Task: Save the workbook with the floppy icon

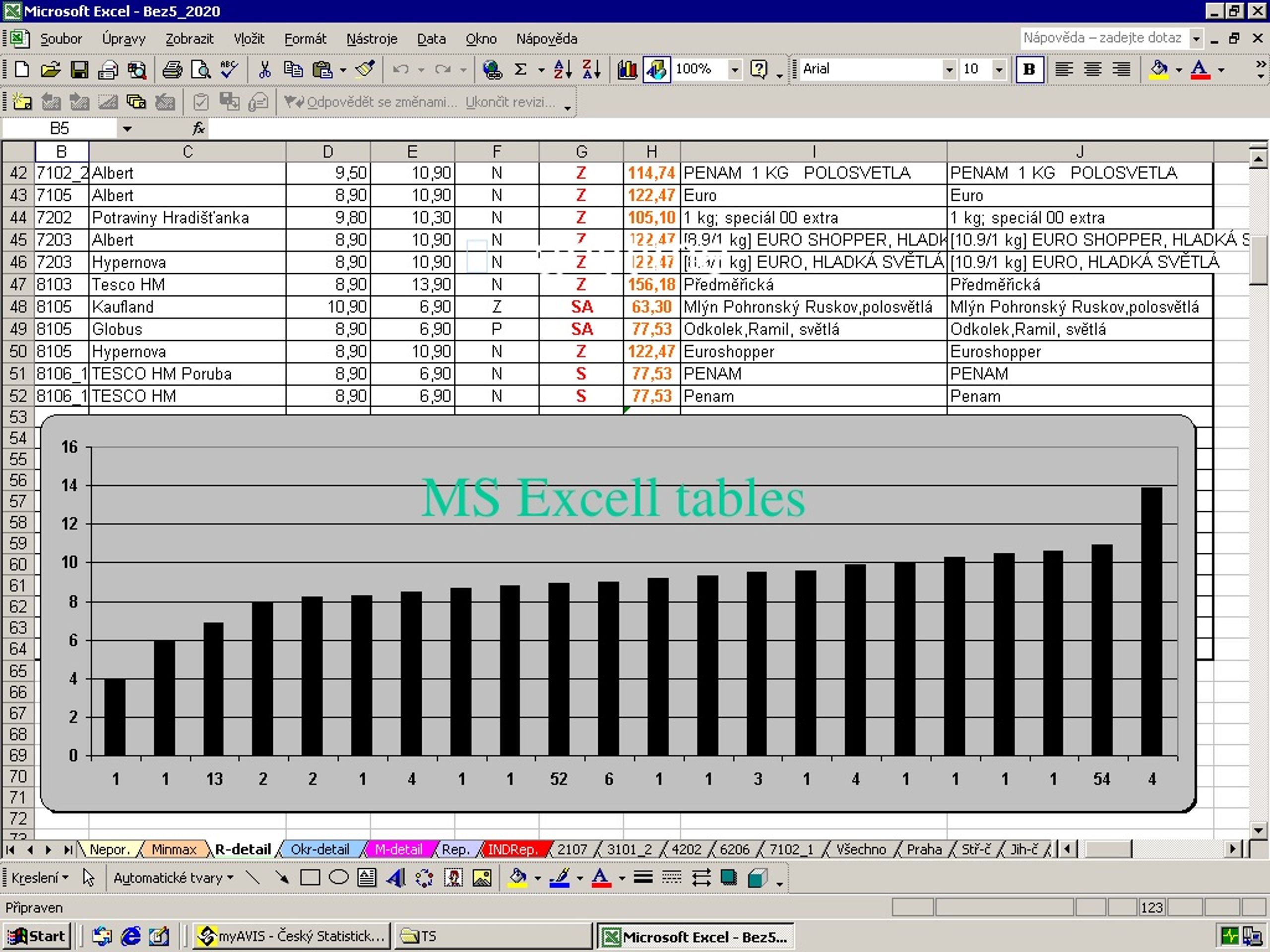Action: tap(79, 69)
